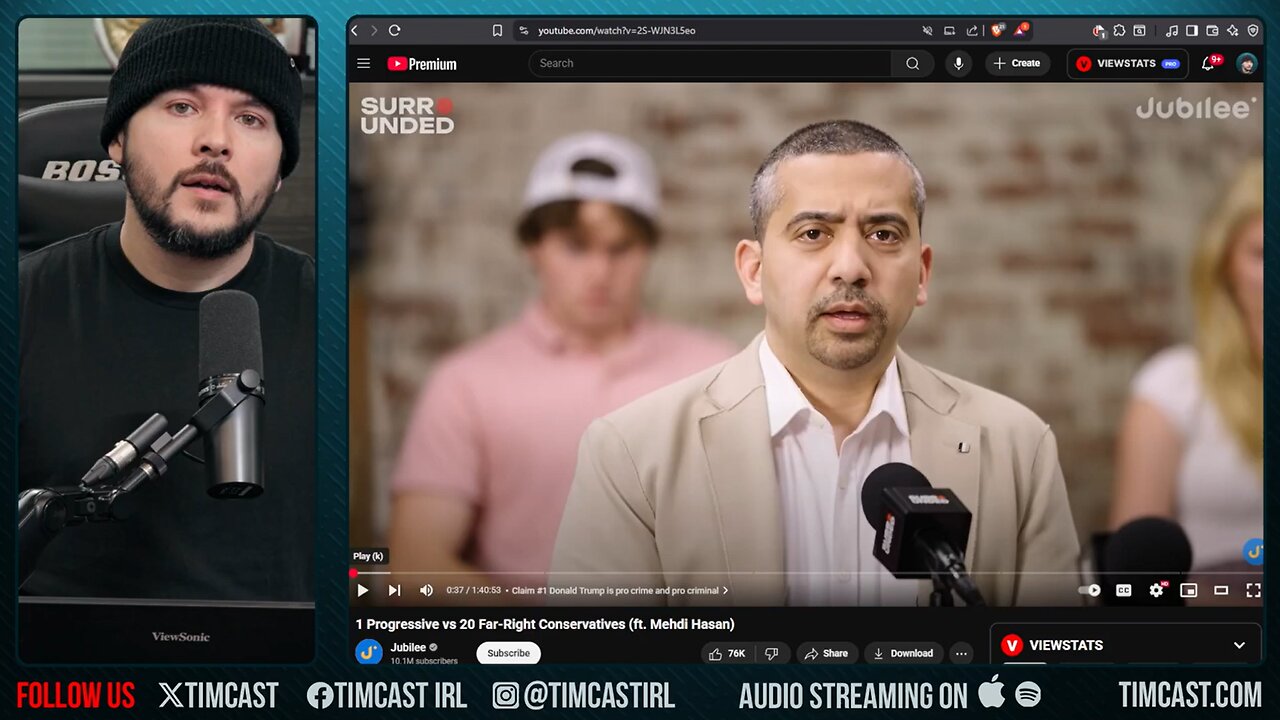Play the video
This screenshot has height=720, width=1280.
click(362, 590)
